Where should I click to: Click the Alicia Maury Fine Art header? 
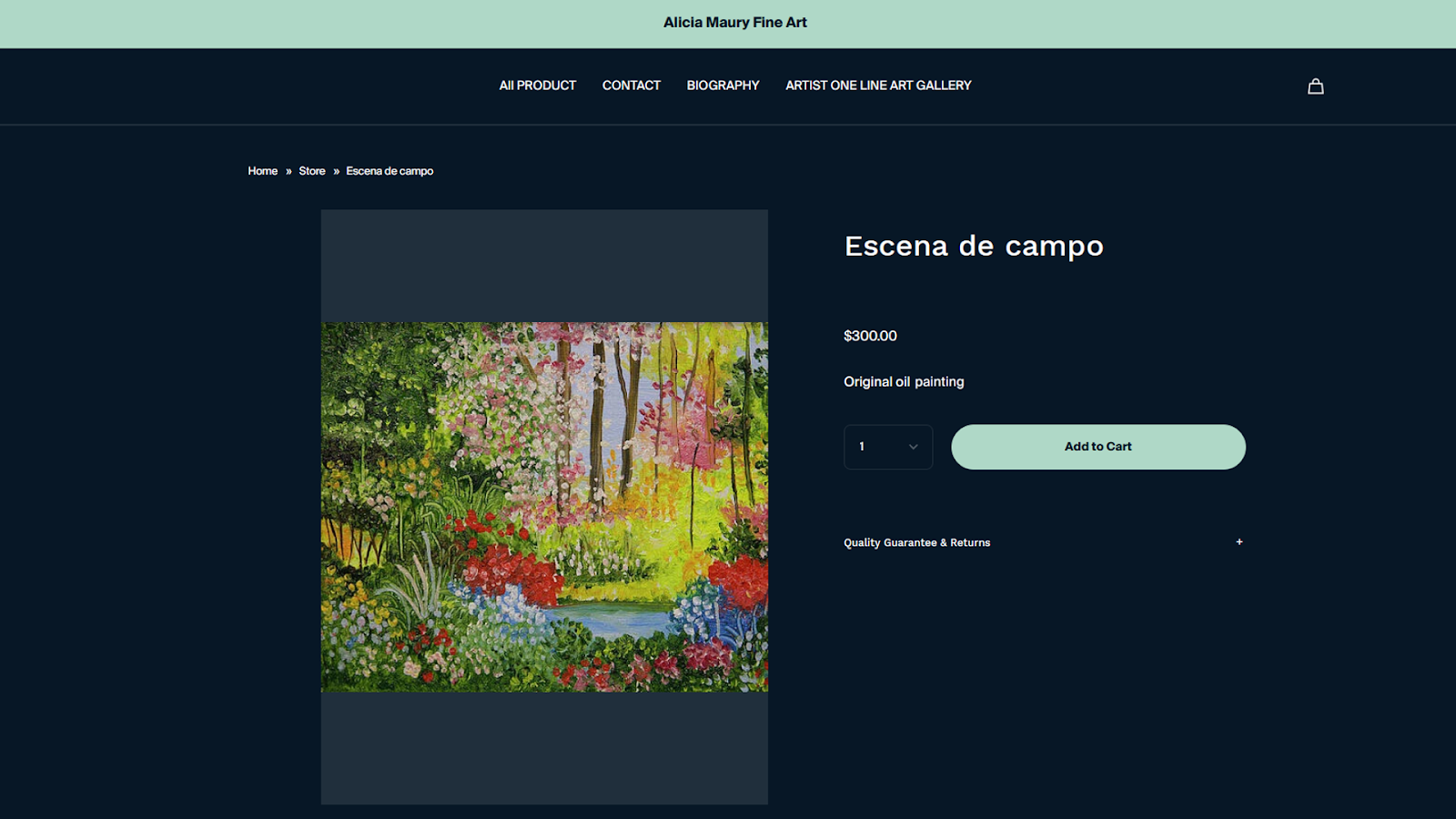(x=734, y=23)
